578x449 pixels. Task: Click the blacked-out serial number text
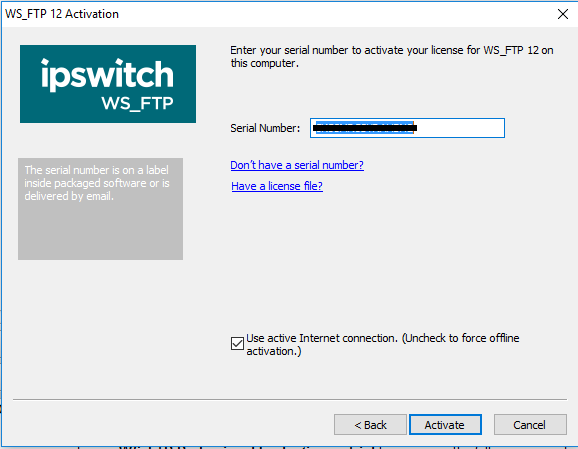click(x=365, y=128)
